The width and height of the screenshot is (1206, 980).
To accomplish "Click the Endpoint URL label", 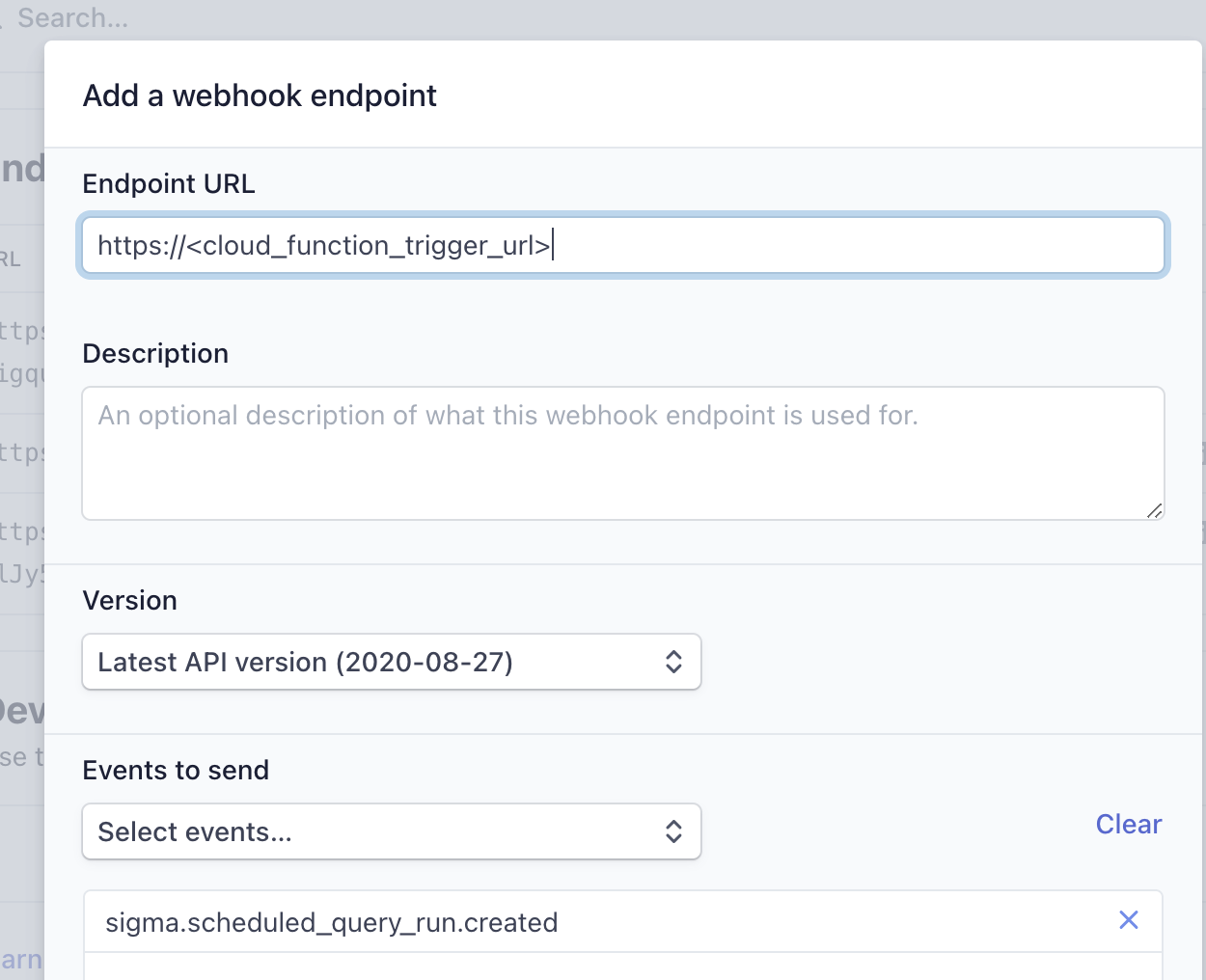I will tap(169, 184).
